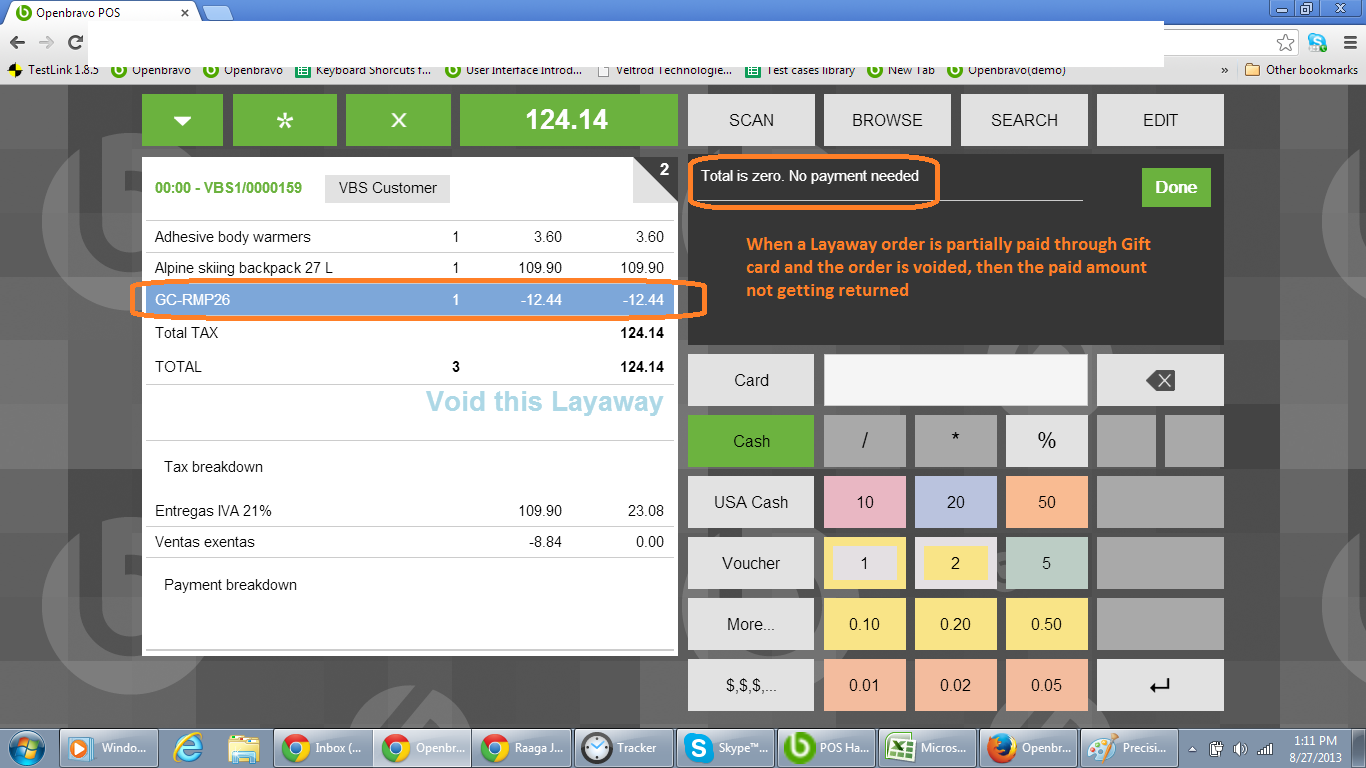Tap the 0.20 coin key

click(x=956, y=624)
